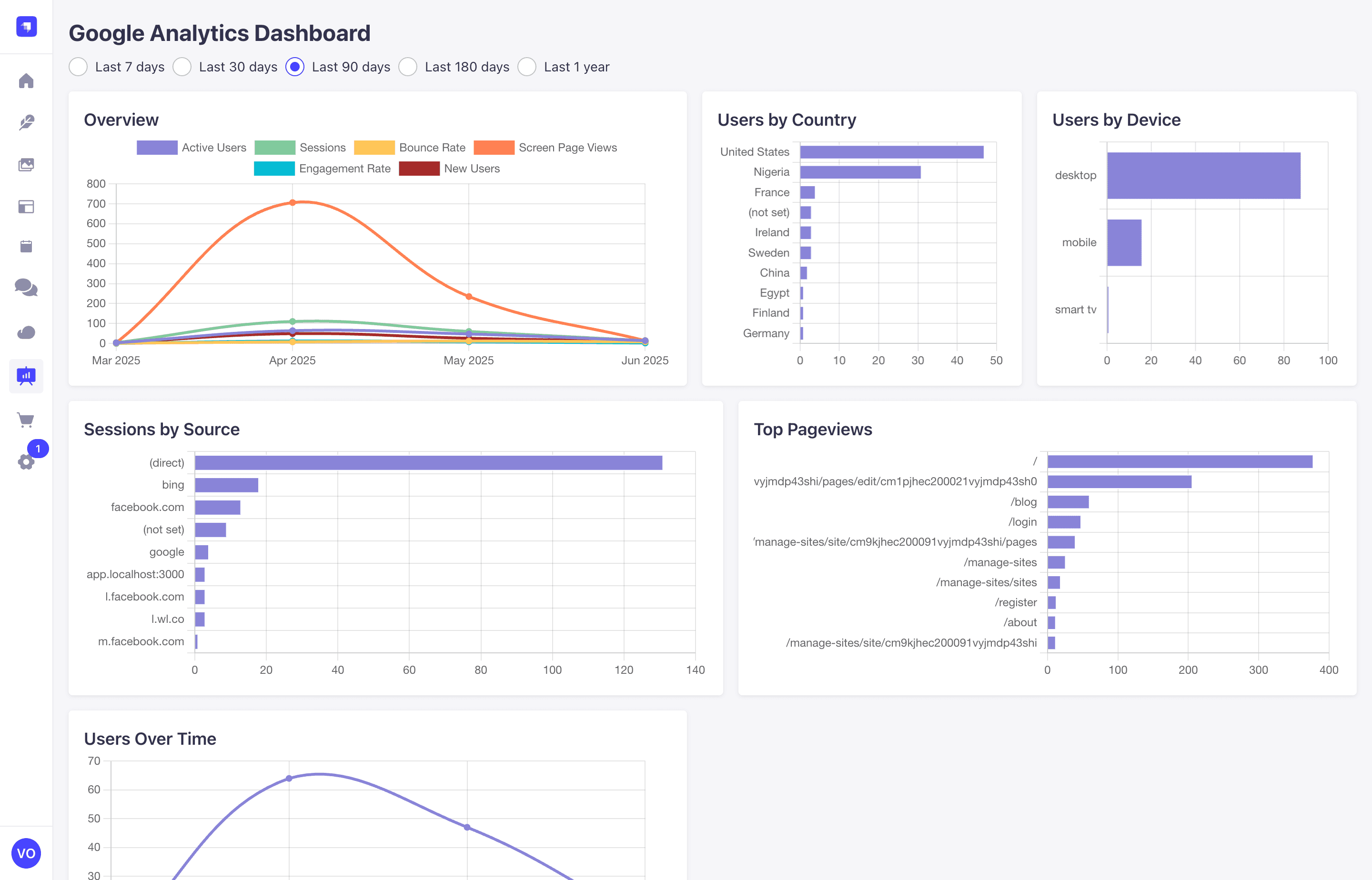Click the m.facebook.com source label
Image resolution: width=1372 pixels, height=880 pixels.
pos(141,641)
